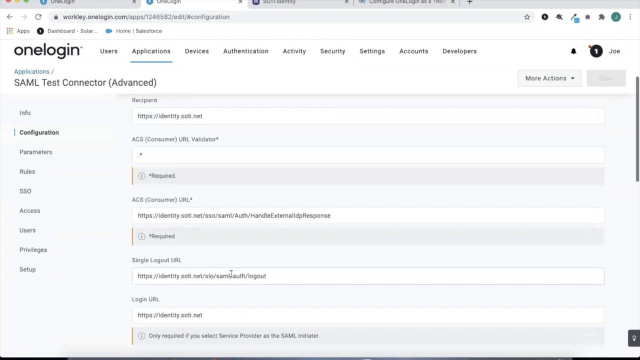Image resolution: width=640 pixels, height=360 pixels.
Task: Close the Configure OneLogin browser tab
Action: click(452, 2)
